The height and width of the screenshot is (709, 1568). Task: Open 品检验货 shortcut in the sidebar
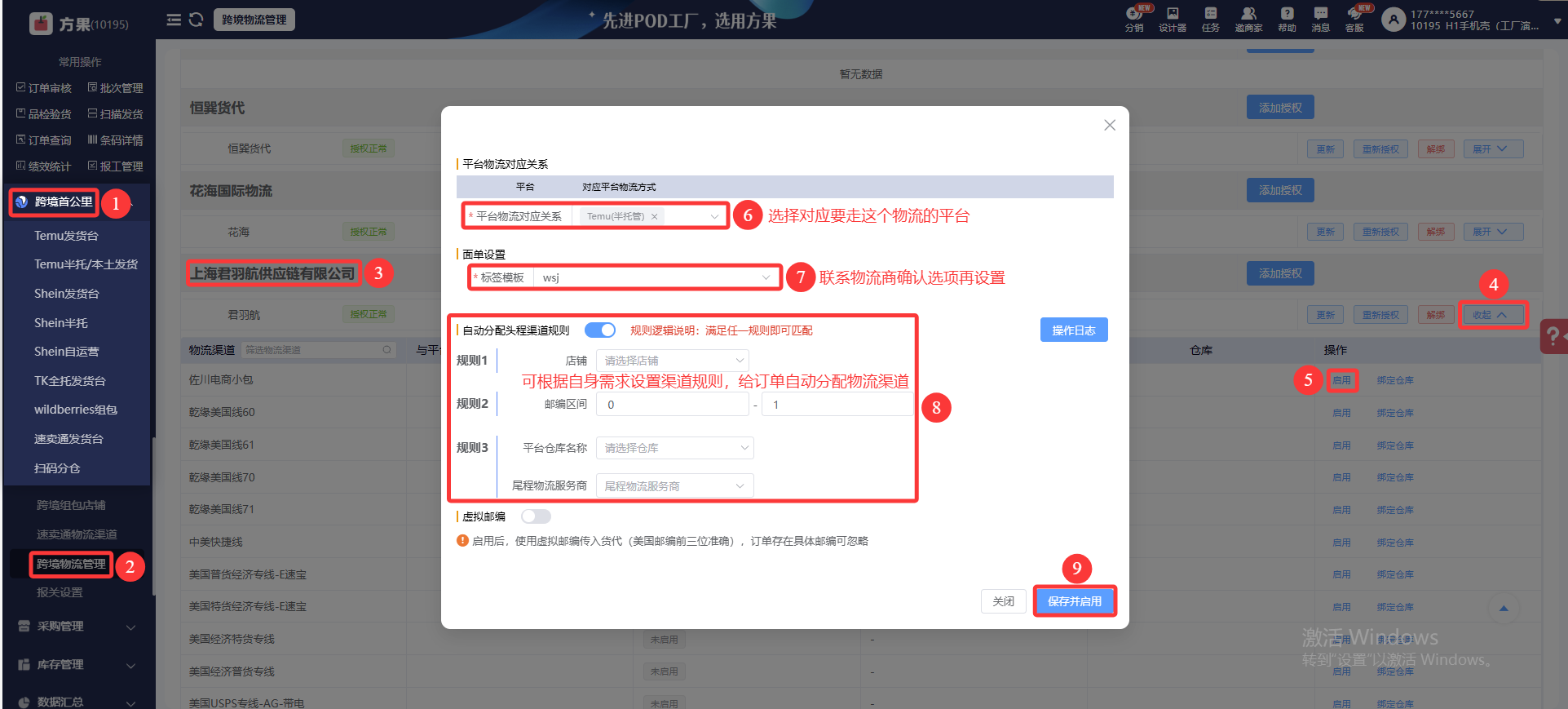click(x=44, y=114)
